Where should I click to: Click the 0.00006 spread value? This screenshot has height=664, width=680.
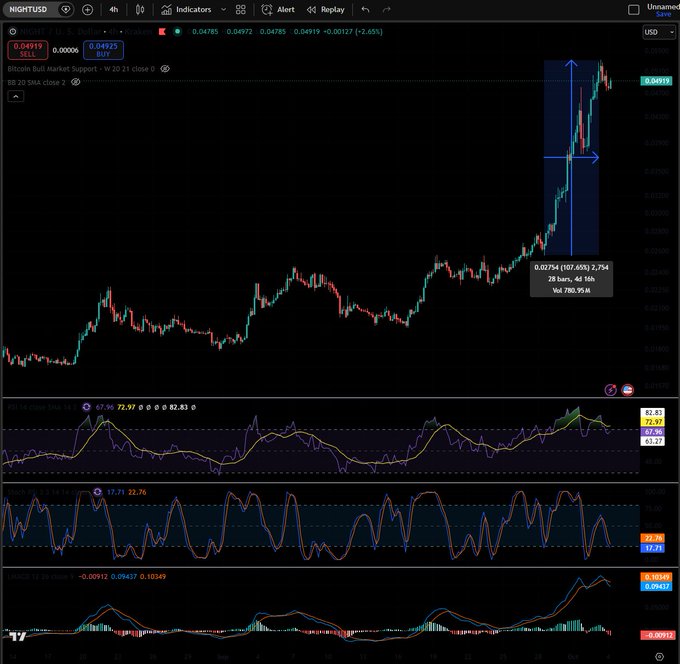(x=65, y=50)
